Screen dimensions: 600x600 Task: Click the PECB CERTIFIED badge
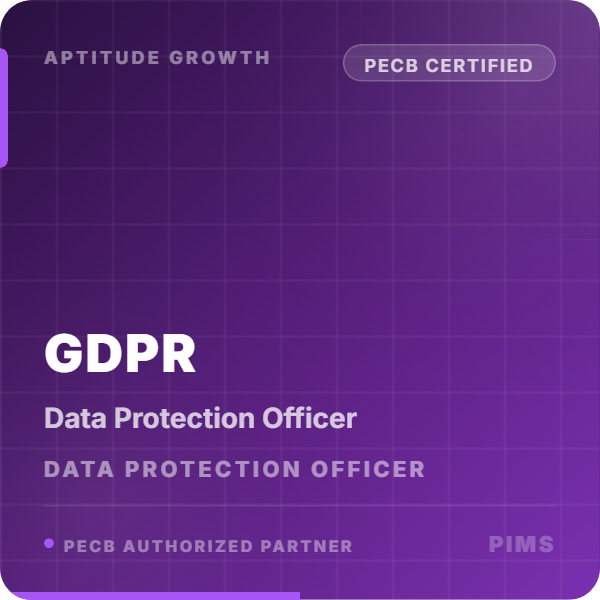click(449, 66)
